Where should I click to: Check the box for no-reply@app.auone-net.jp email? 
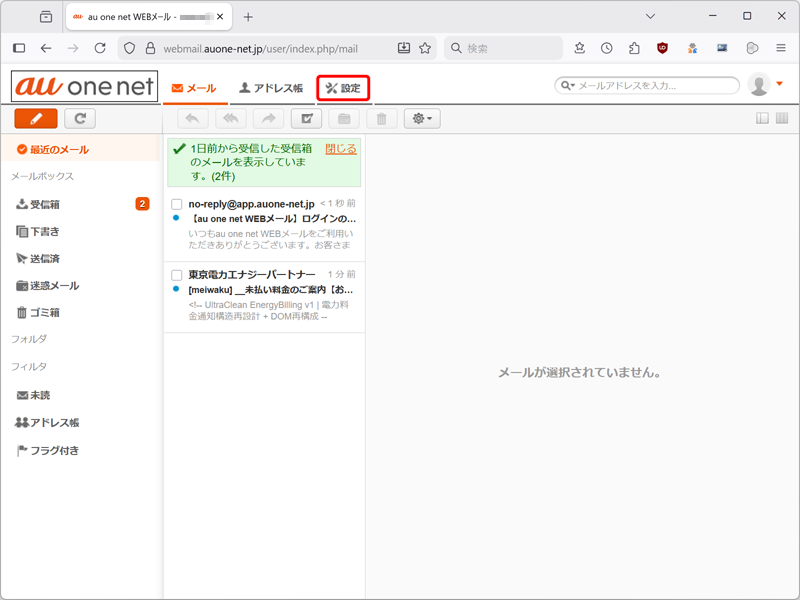click(x=177, y=205)
